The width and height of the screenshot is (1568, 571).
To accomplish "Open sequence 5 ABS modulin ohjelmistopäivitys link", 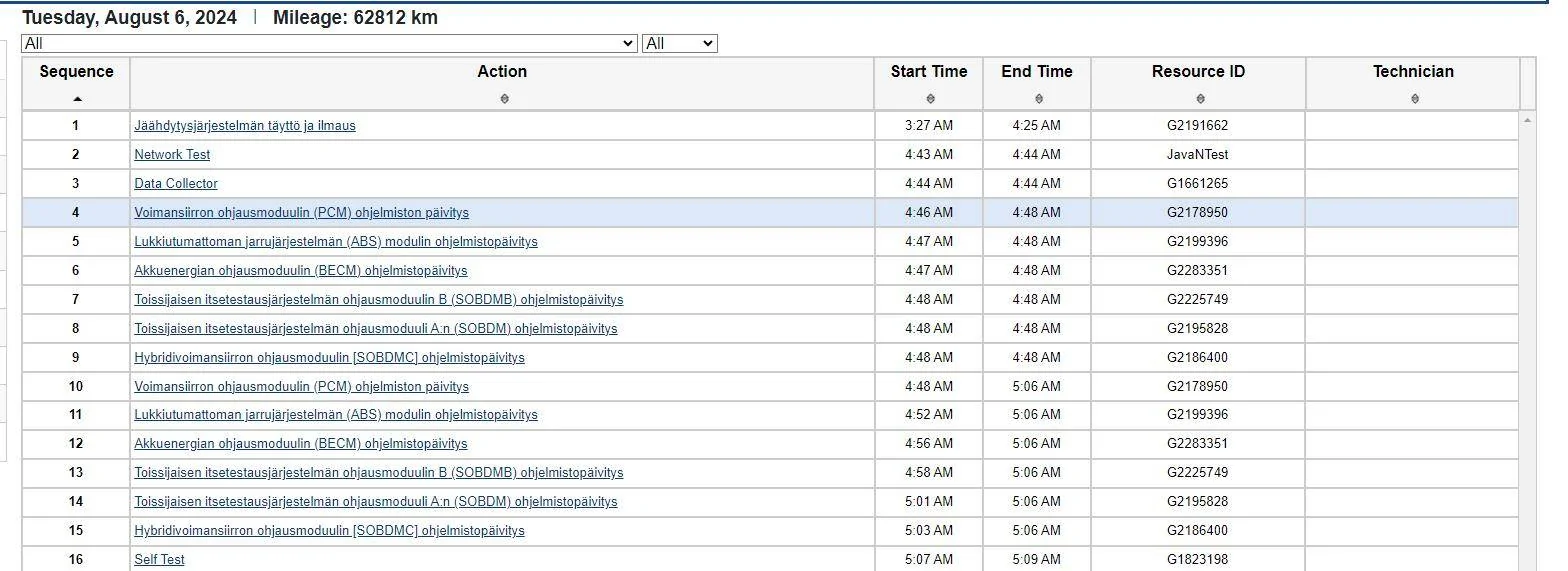I will 336,242.
